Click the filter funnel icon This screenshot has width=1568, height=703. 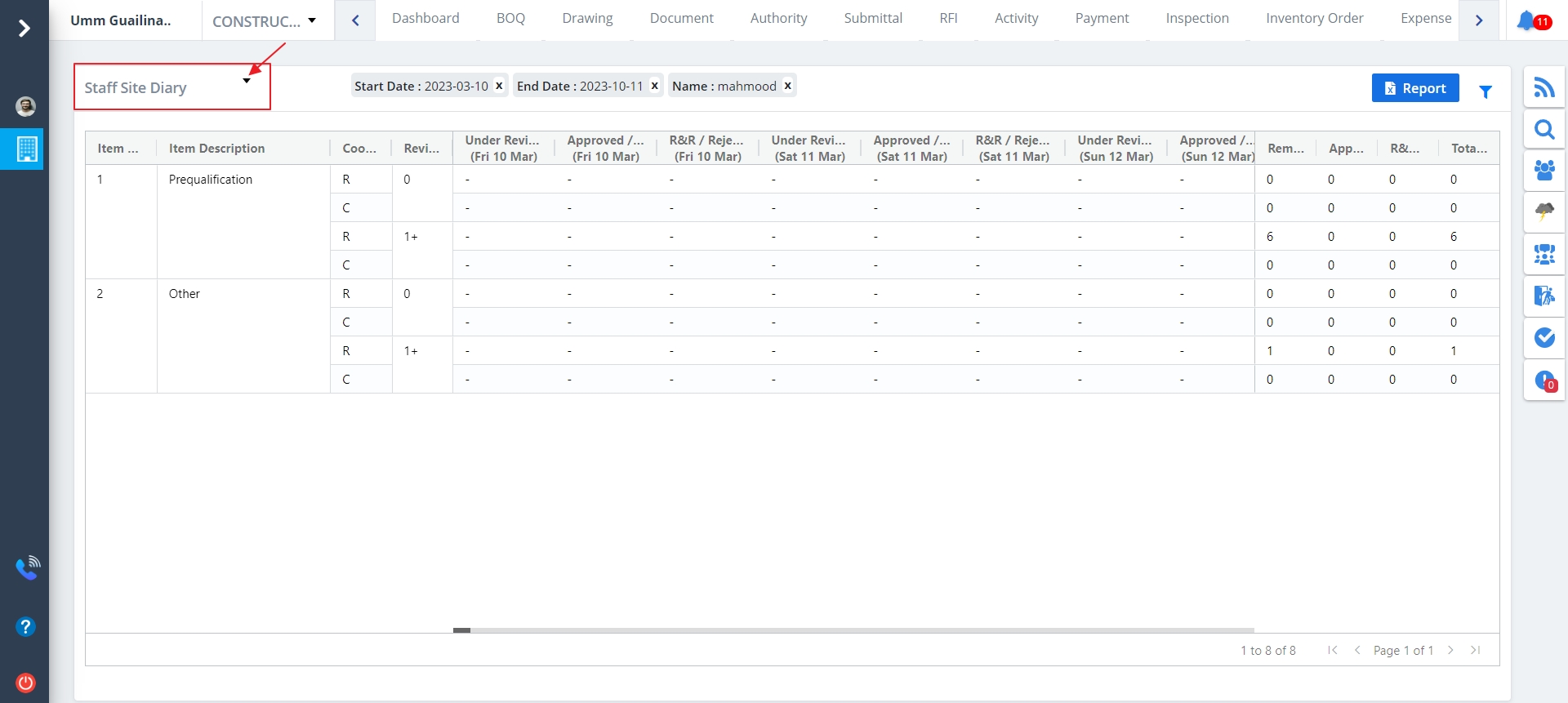[1486, 92]
